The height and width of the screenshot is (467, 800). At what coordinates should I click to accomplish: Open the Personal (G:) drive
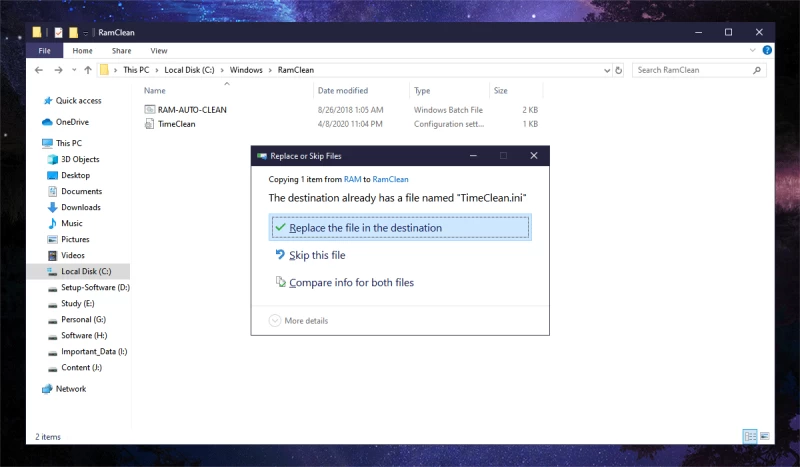[x=83, y=319]
